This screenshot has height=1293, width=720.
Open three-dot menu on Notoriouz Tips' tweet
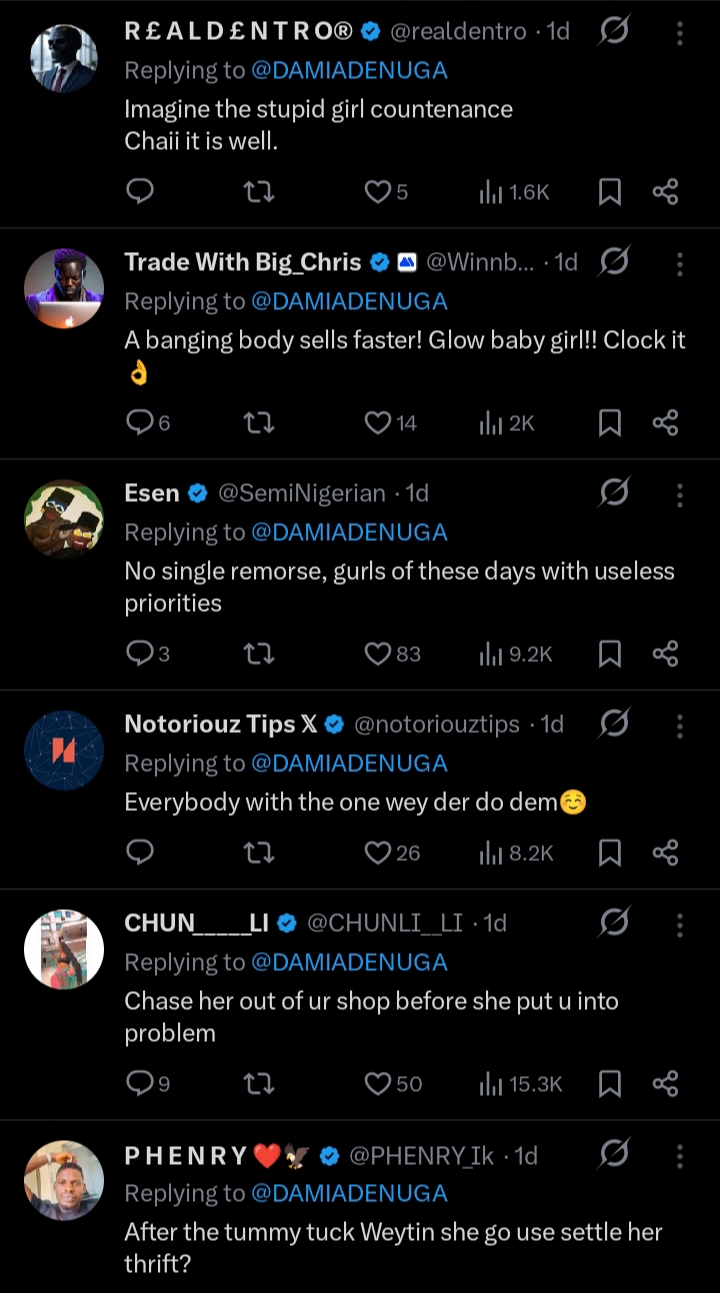point(679,725)
